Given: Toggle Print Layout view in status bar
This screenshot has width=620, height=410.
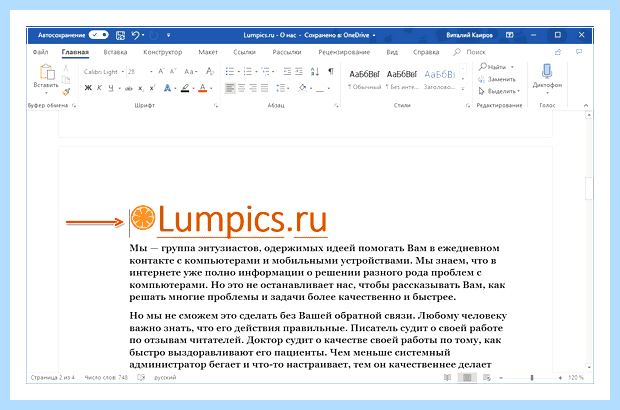Looking at the screenshot, I should [467, 378].
